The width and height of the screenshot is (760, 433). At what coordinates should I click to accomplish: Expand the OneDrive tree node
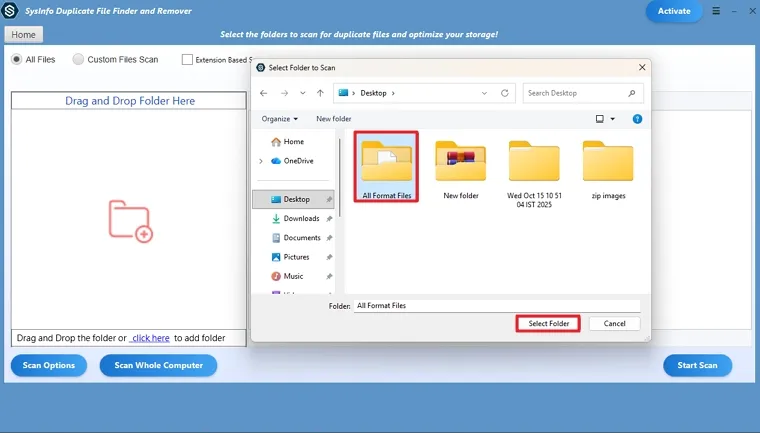point(261,161)
